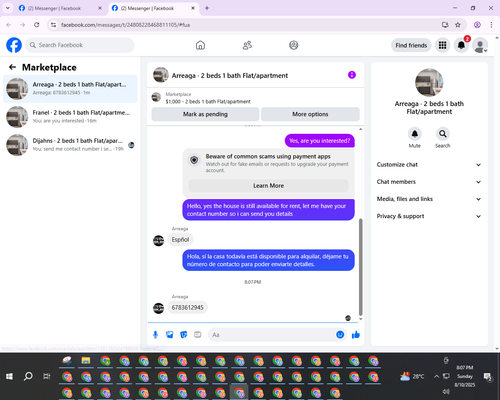Open File Explorer from taskbar
The height and width of the screenshot is (400, 500).
(86, 360)
